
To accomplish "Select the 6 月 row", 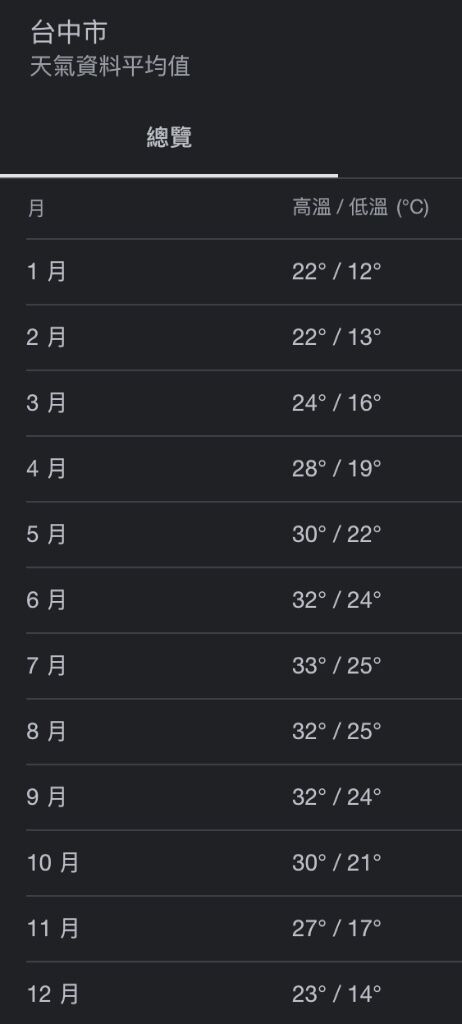I will (x=244, y=600).
